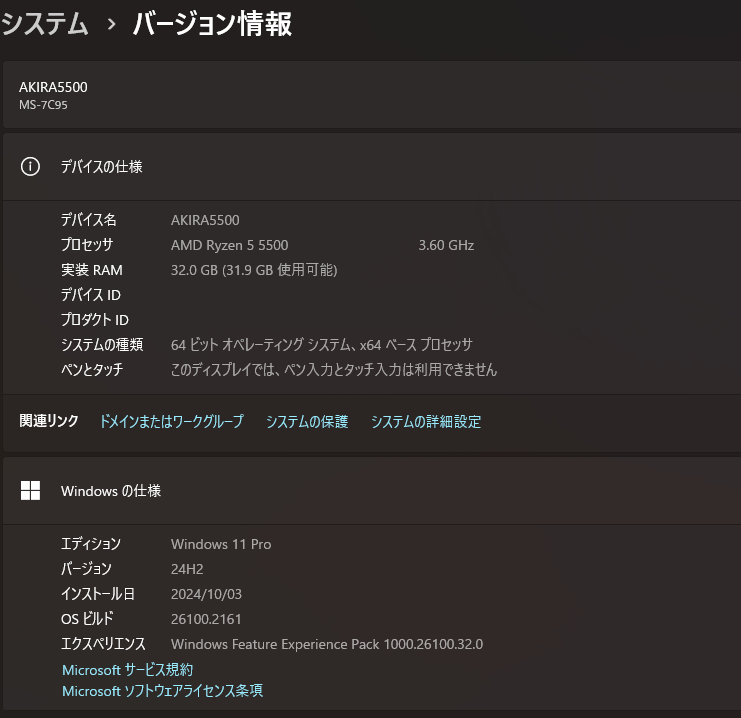Open ドメインまたはワークグループ link
This screenshot has height=718, width=741.
pos(172,421)
